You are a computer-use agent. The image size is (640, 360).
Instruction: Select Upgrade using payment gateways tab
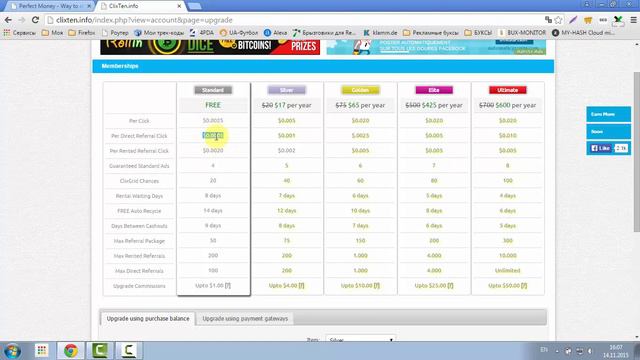(245, 318)
